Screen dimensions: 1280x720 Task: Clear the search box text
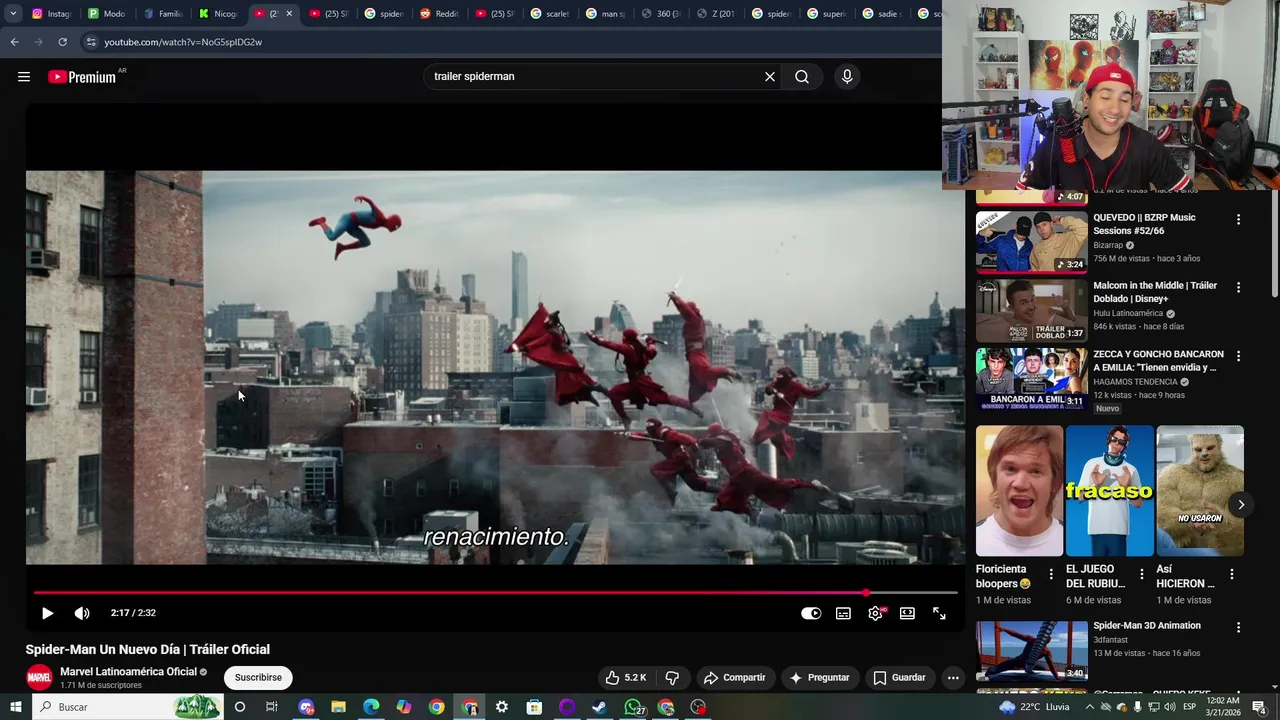pyautogui.click(x=770, y=77)
